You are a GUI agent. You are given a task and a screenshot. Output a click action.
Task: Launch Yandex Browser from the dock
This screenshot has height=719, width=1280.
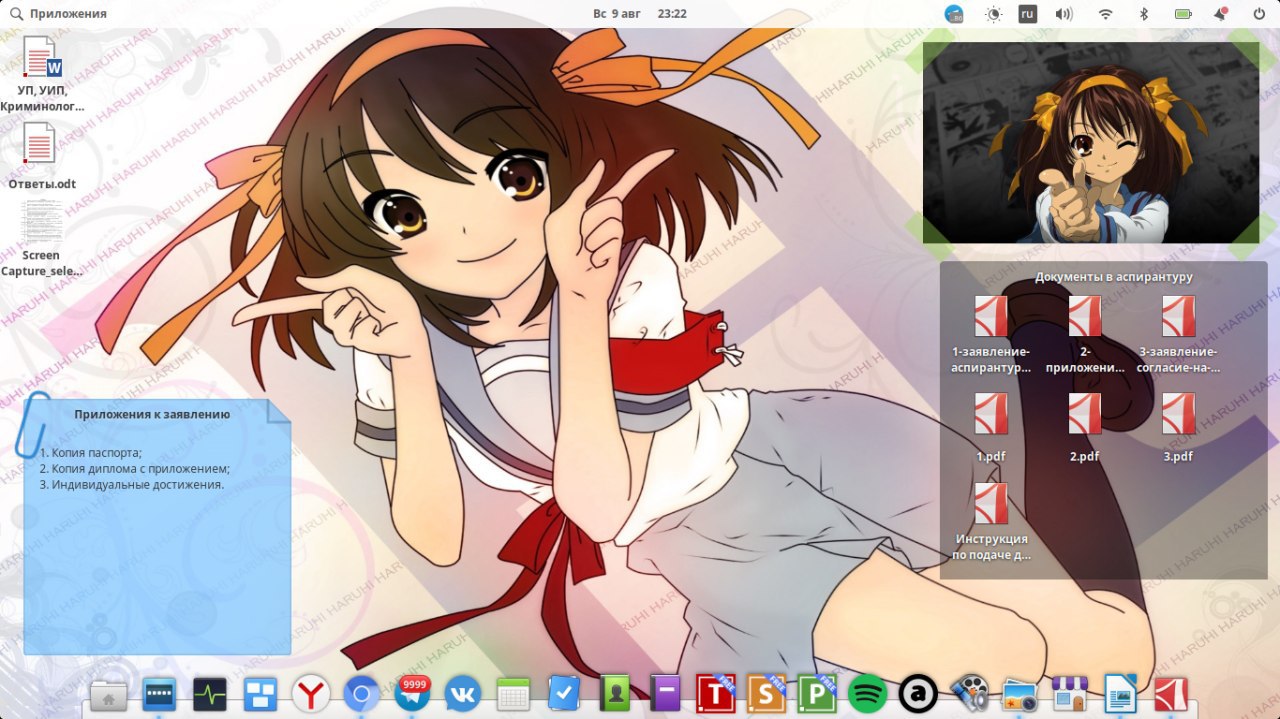pyautogui.click(x=311, y=694)
